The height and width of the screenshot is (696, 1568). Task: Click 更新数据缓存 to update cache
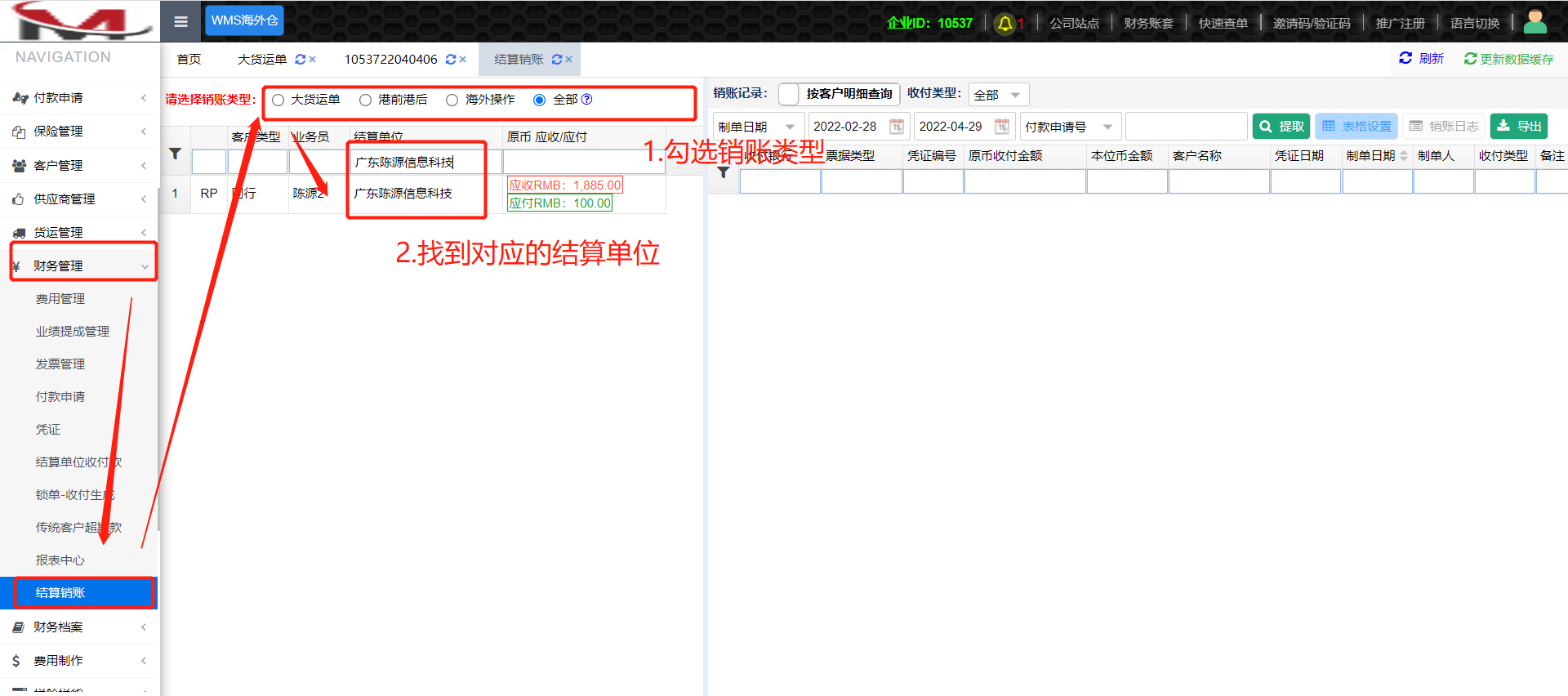pyautogui.click(x=1509, y=59)
